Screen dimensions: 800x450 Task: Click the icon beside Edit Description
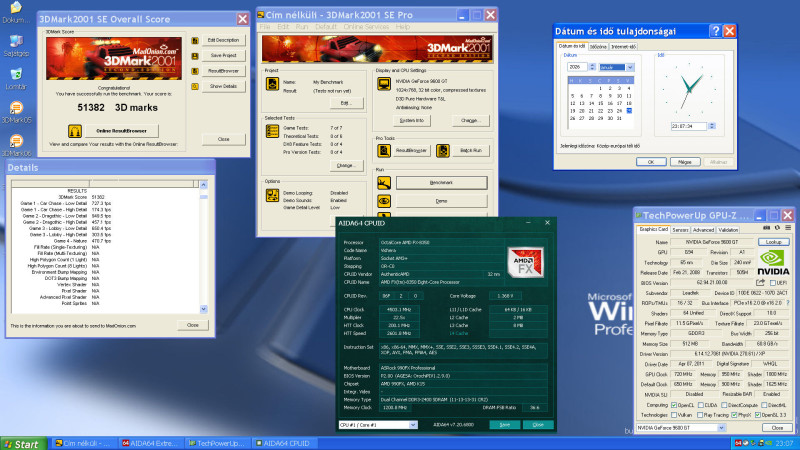click(x=195, y=40)
